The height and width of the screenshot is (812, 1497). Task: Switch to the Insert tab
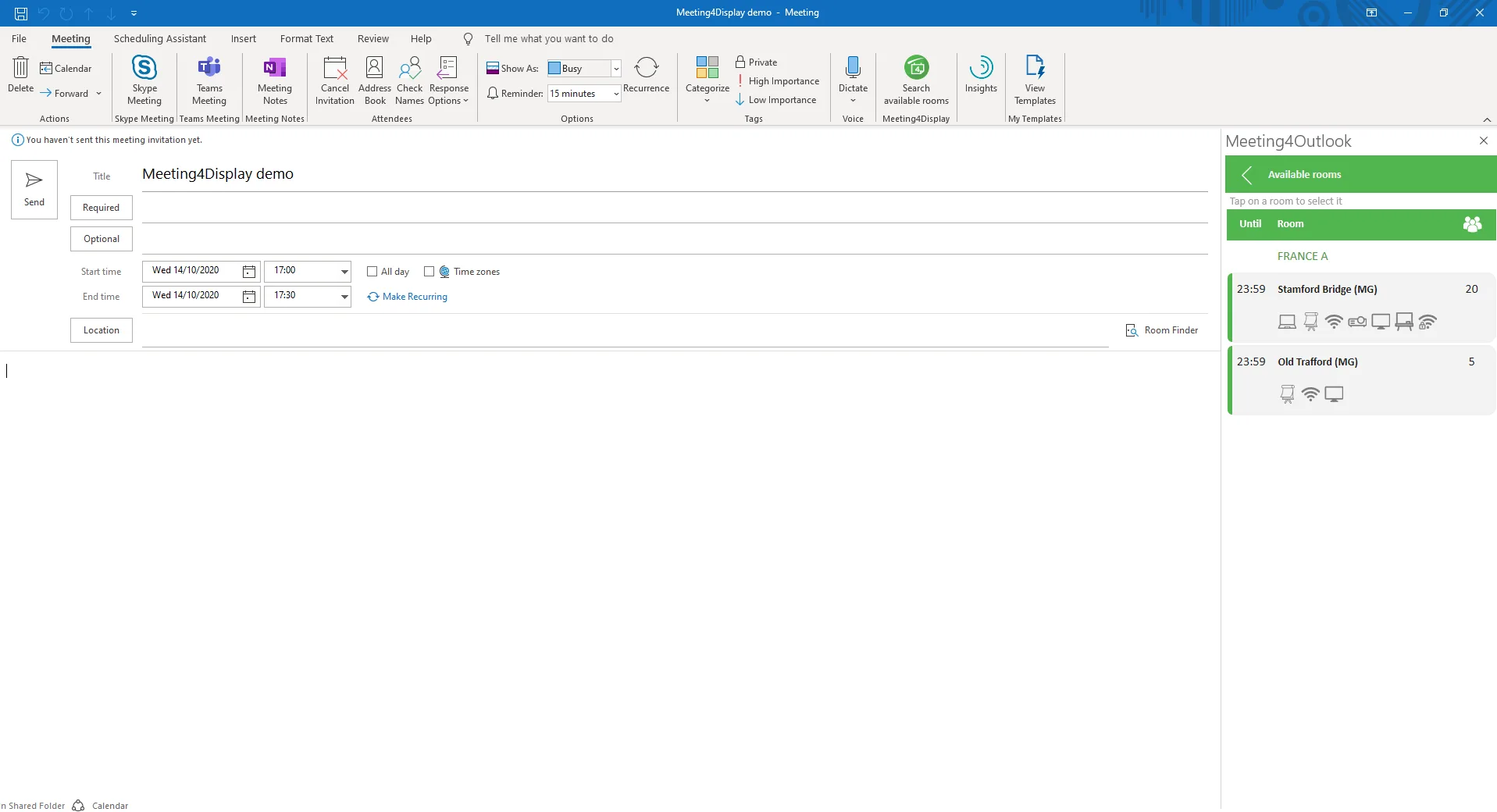(x=243, y=39)
